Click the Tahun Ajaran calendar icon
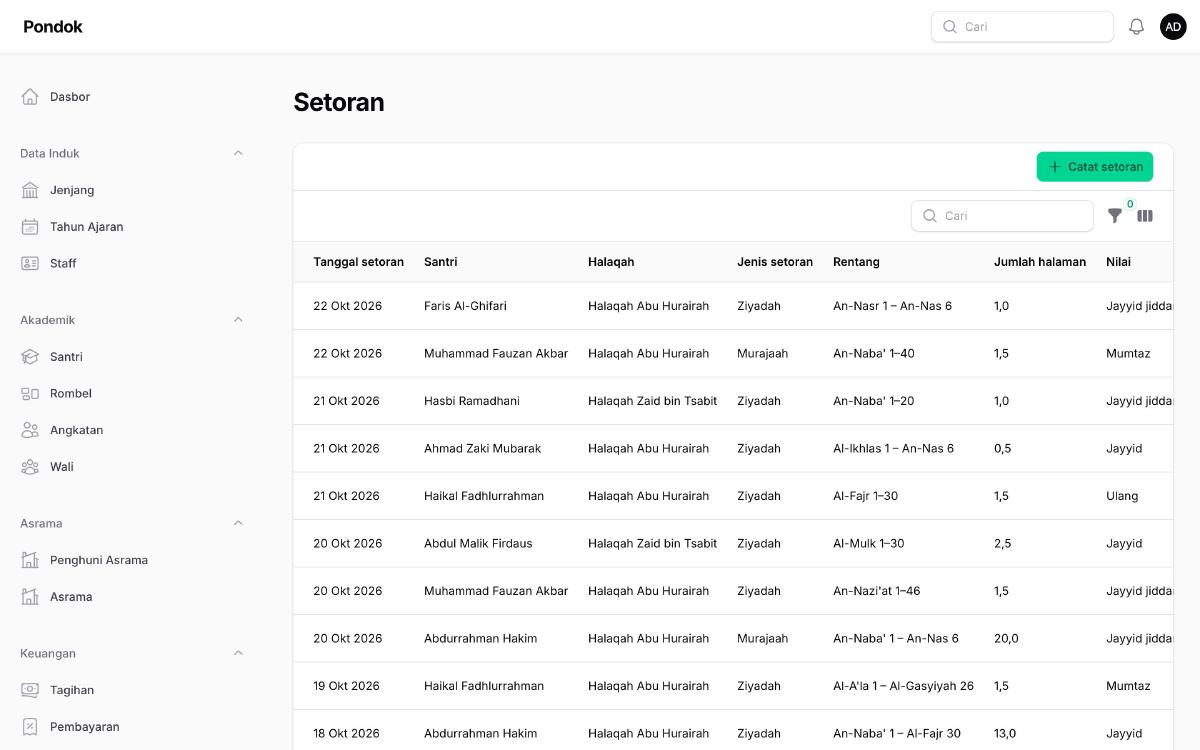Screen dimensions: 1200x750 point(30,227)
